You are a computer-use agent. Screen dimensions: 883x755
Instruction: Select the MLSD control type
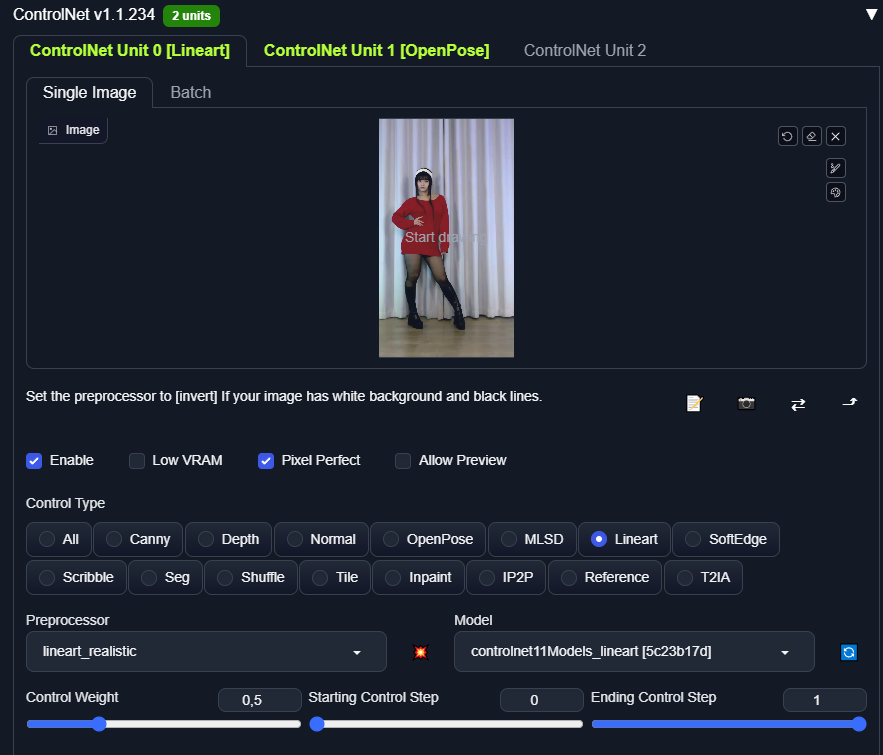[x=532, y=539]
